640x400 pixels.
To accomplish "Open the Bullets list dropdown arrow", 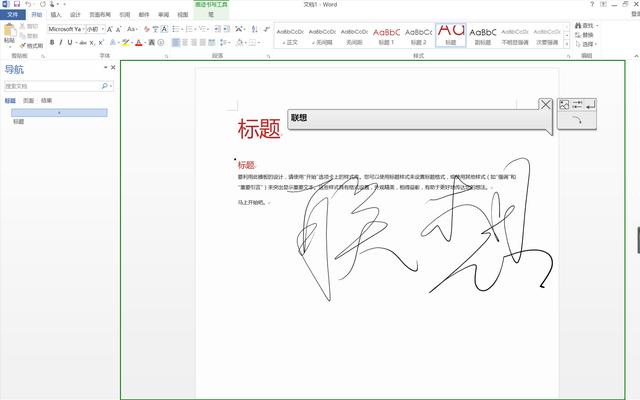I will (x=182, y=29).
